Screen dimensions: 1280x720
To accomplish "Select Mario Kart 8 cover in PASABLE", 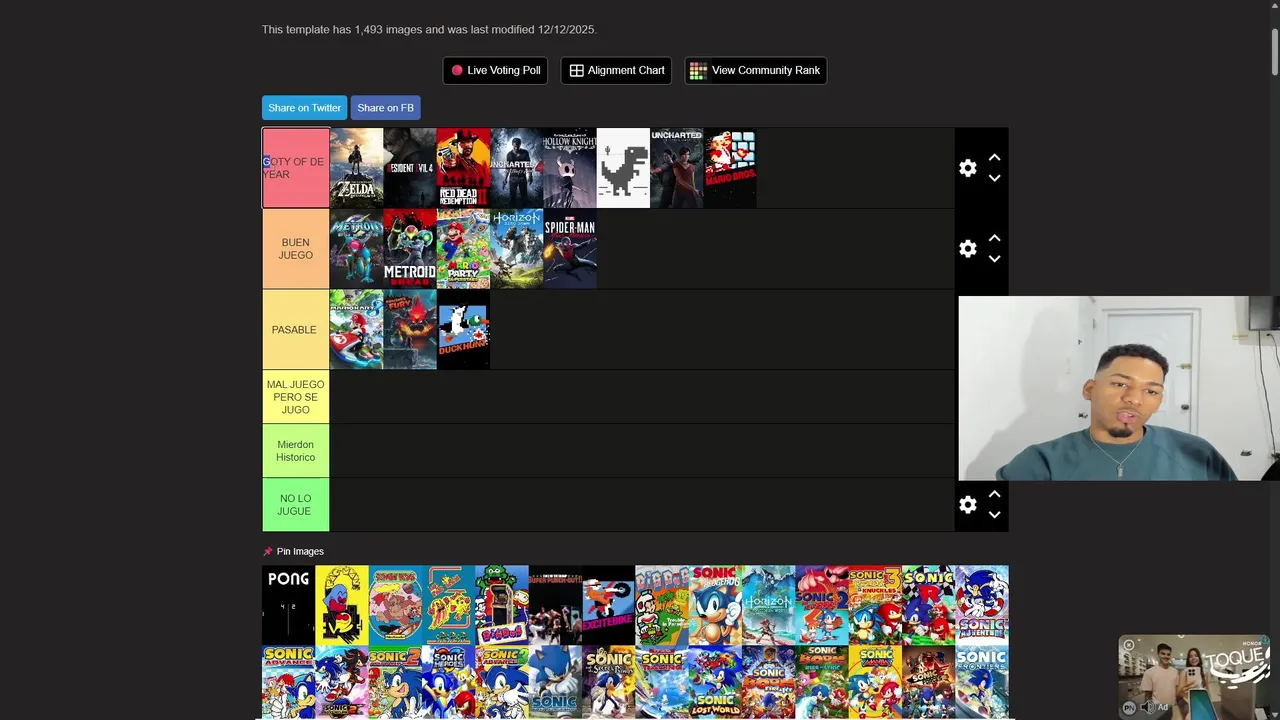I will 356,330.
